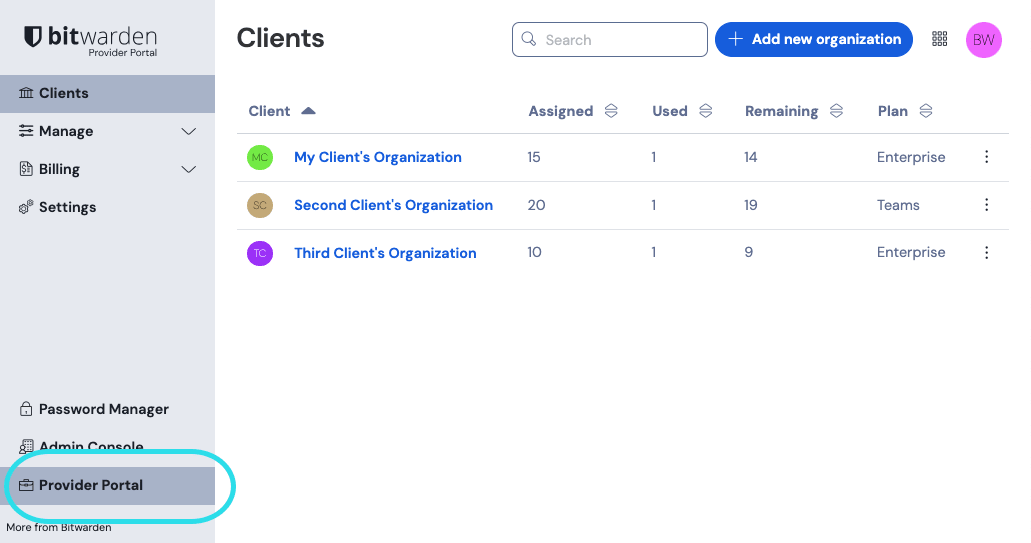Open Second Client's Organization link
1031x543 pixels.
(x=393, y=205)
